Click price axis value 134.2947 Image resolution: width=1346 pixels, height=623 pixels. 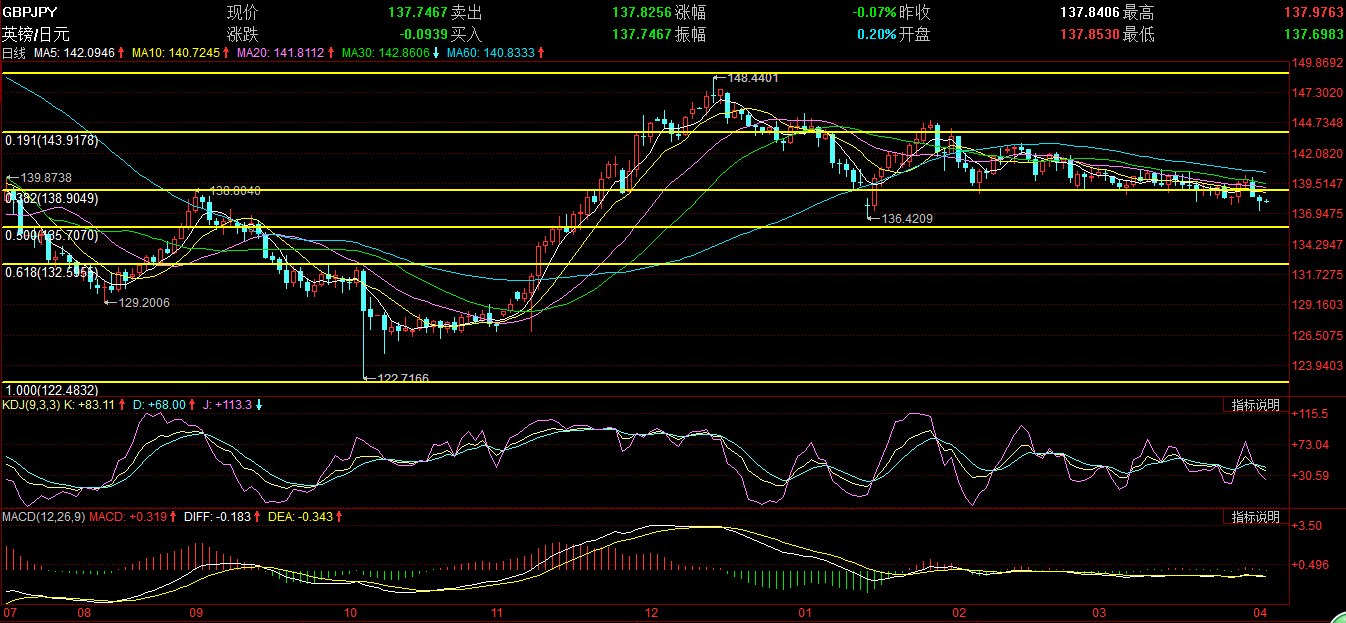(1317, 245)
